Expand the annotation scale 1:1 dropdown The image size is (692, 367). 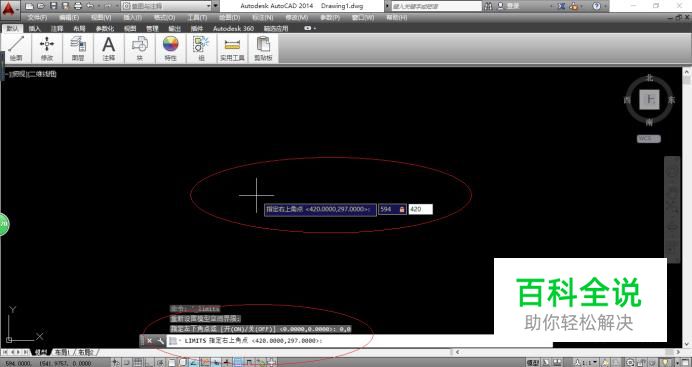click(x=586, y=363)
